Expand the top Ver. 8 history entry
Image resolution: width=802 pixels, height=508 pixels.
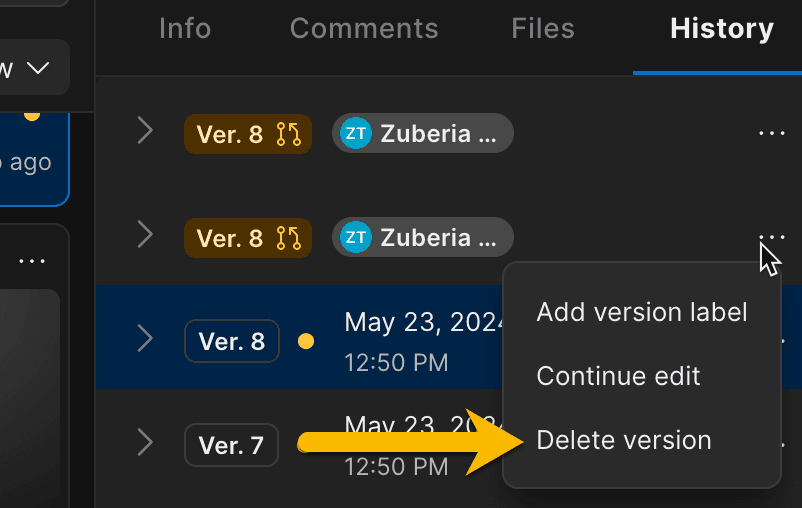click(145, 131)
